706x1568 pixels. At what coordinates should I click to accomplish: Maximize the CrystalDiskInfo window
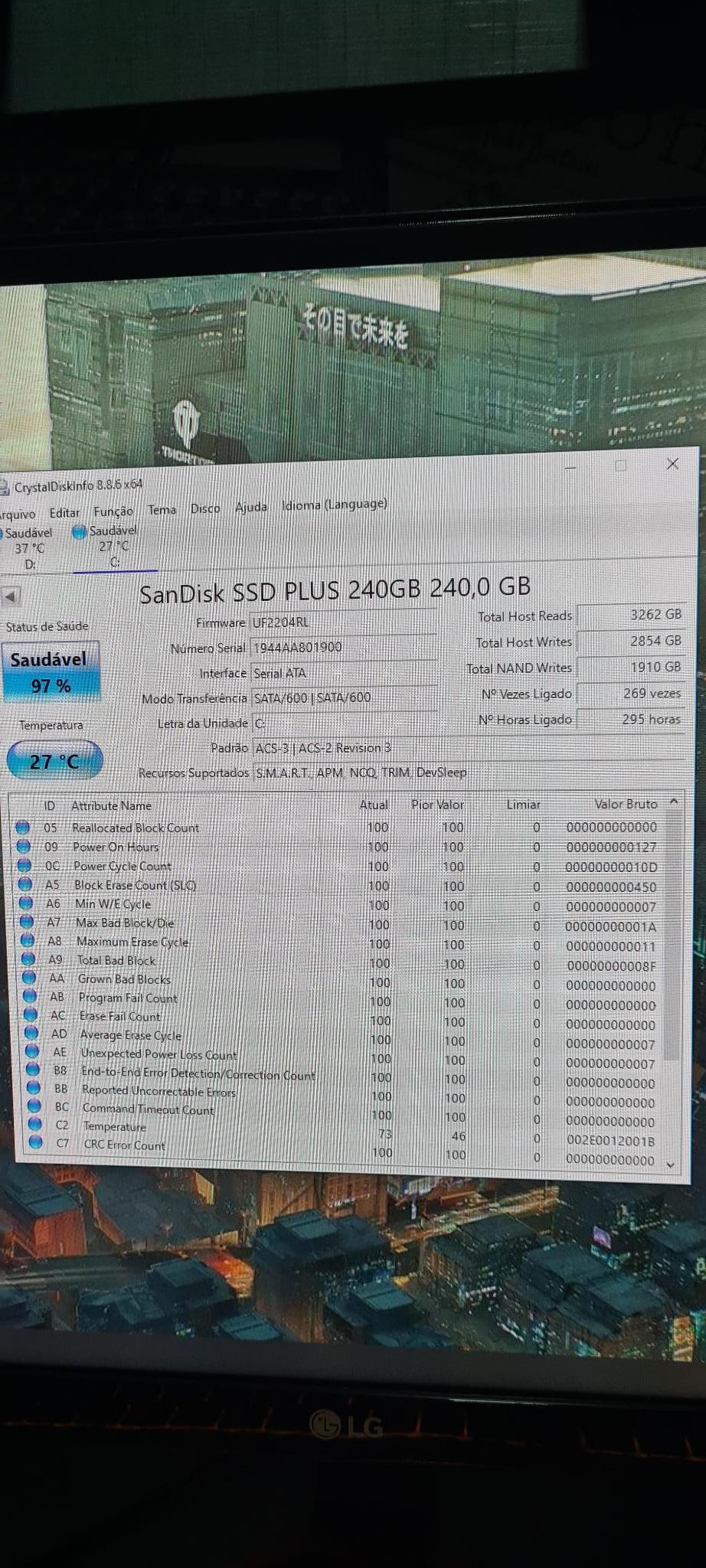point(620,465)
